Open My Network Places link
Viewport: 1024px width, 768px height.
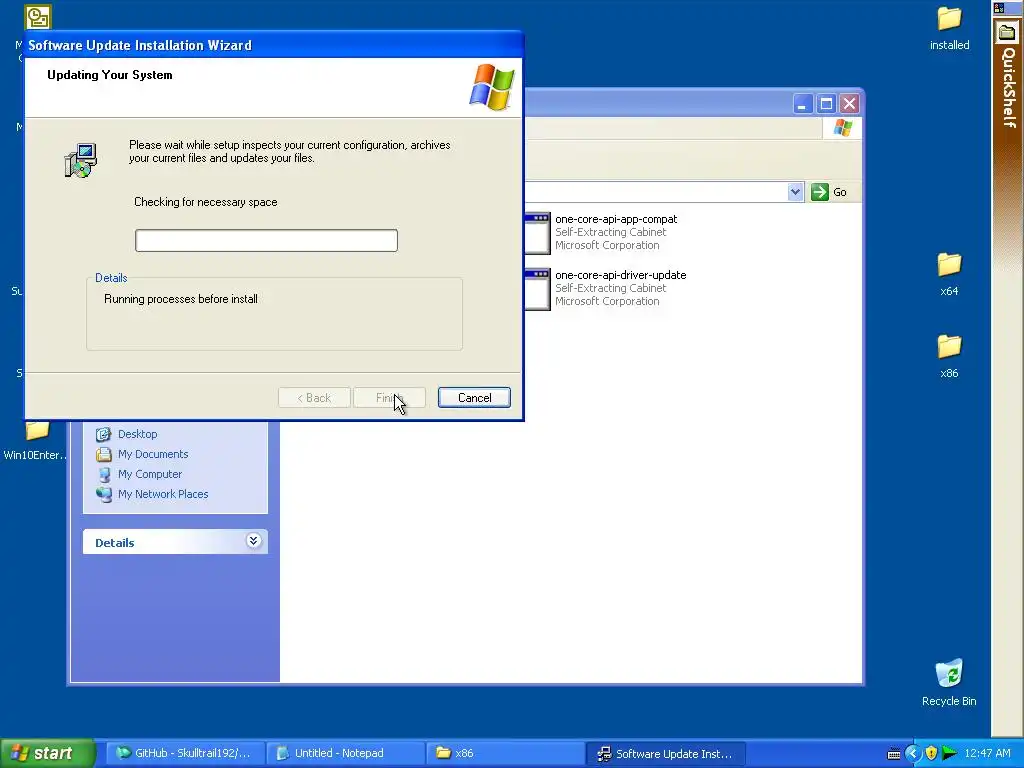(x=163, y=494)
